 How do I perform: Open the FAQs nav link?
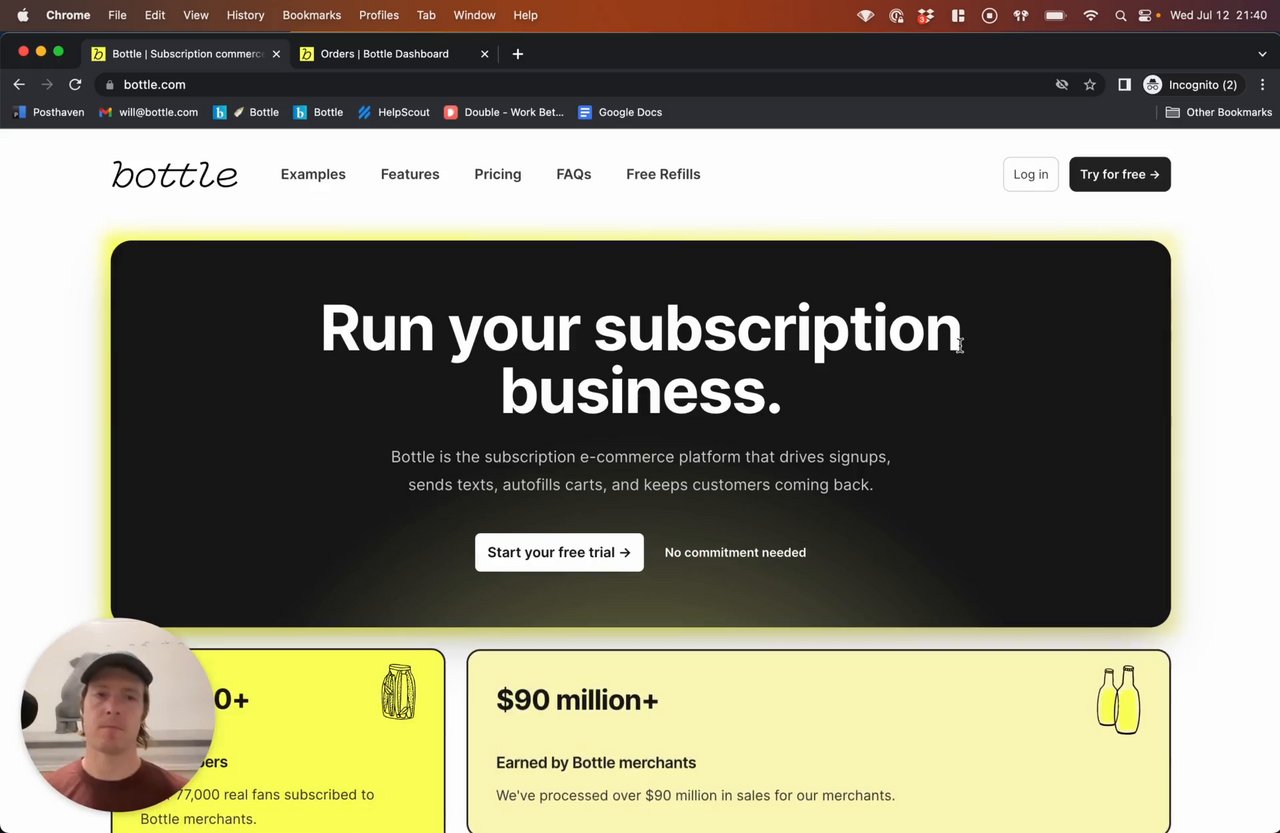574,174
